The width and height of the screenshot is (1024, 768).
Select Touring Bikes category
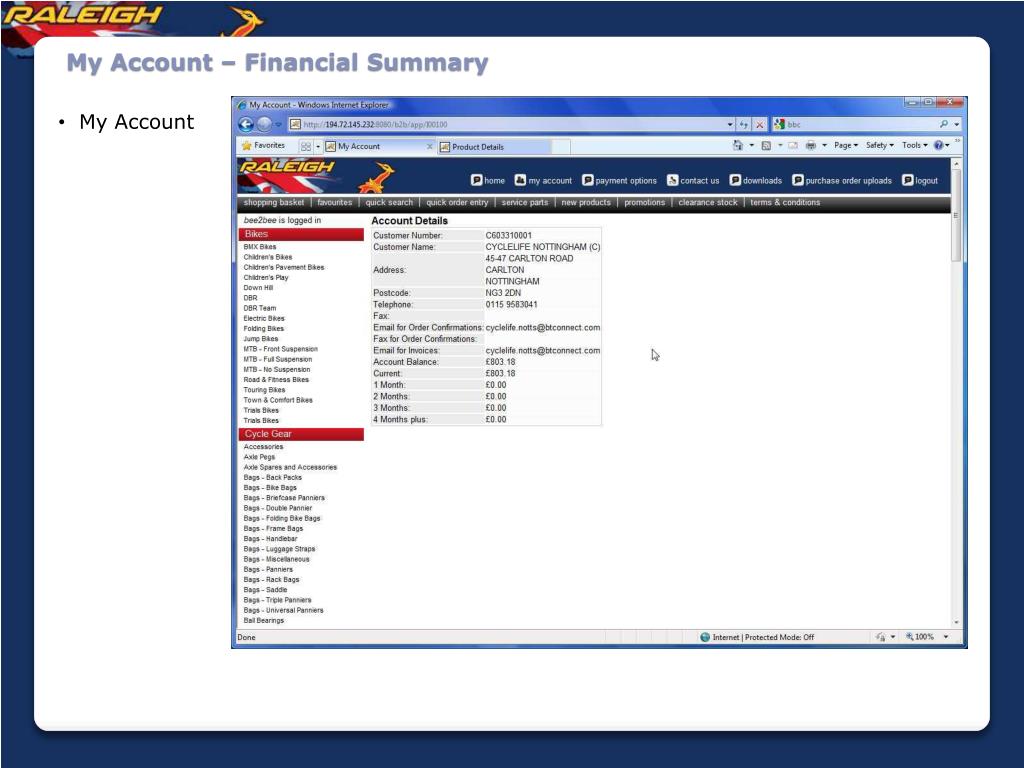pyautogui.click(x=264, y=390)
